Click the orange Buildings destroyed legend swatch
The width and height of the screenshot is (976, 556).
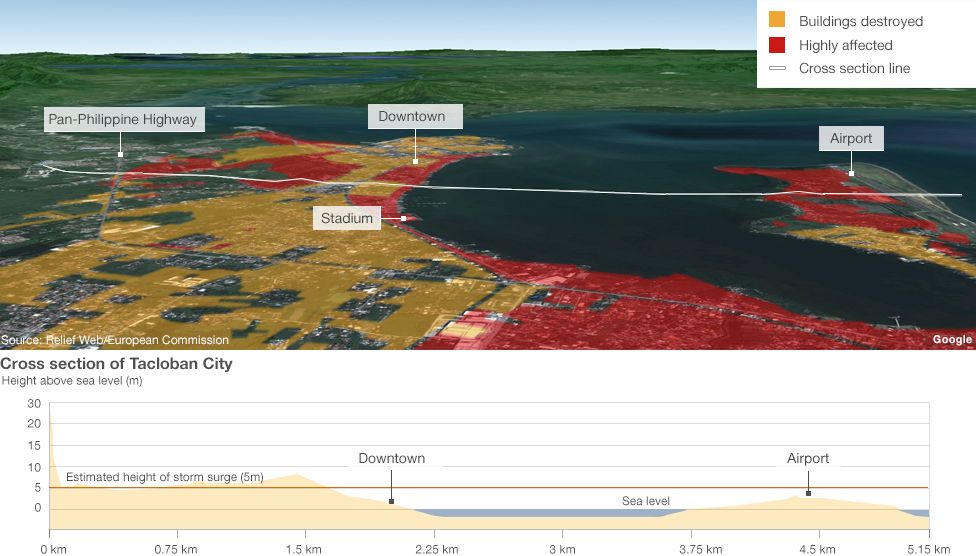777,19
